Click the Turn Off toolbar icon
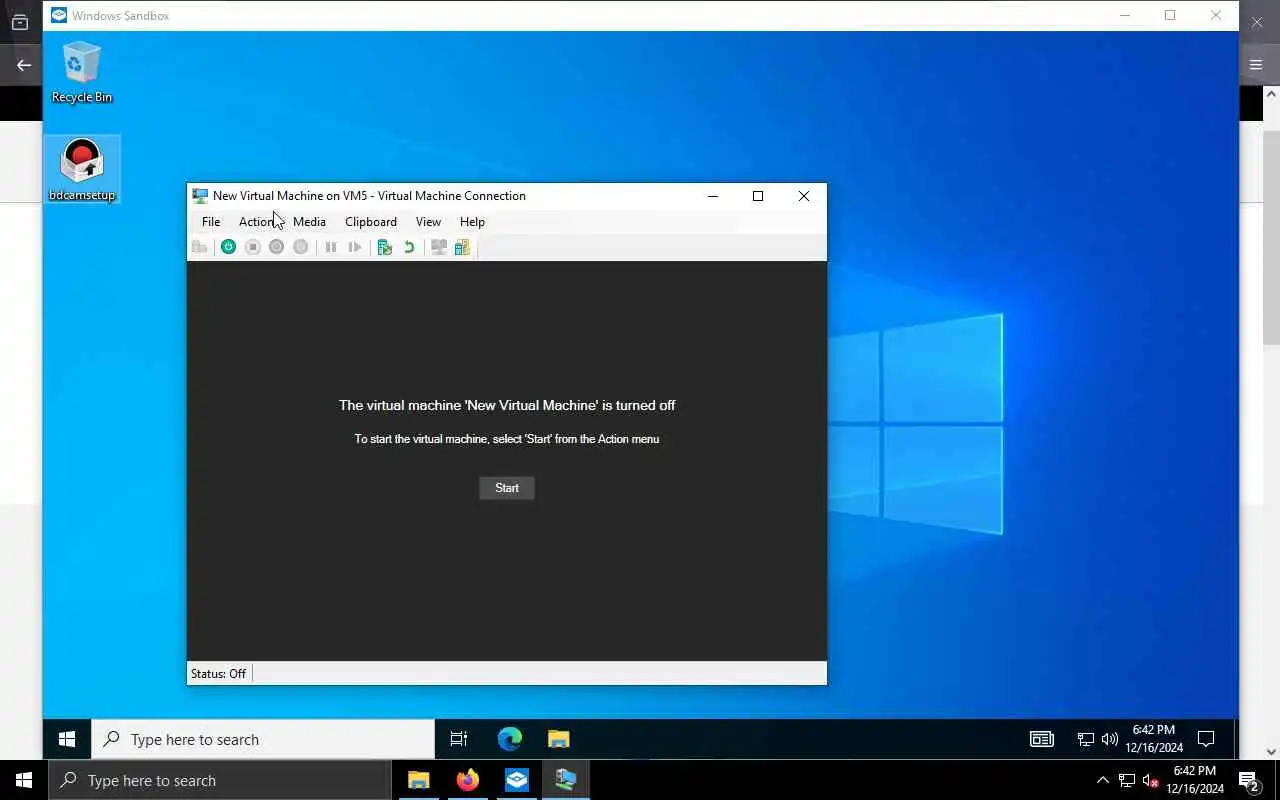The image size is (1280, 800). pos(253,247)
